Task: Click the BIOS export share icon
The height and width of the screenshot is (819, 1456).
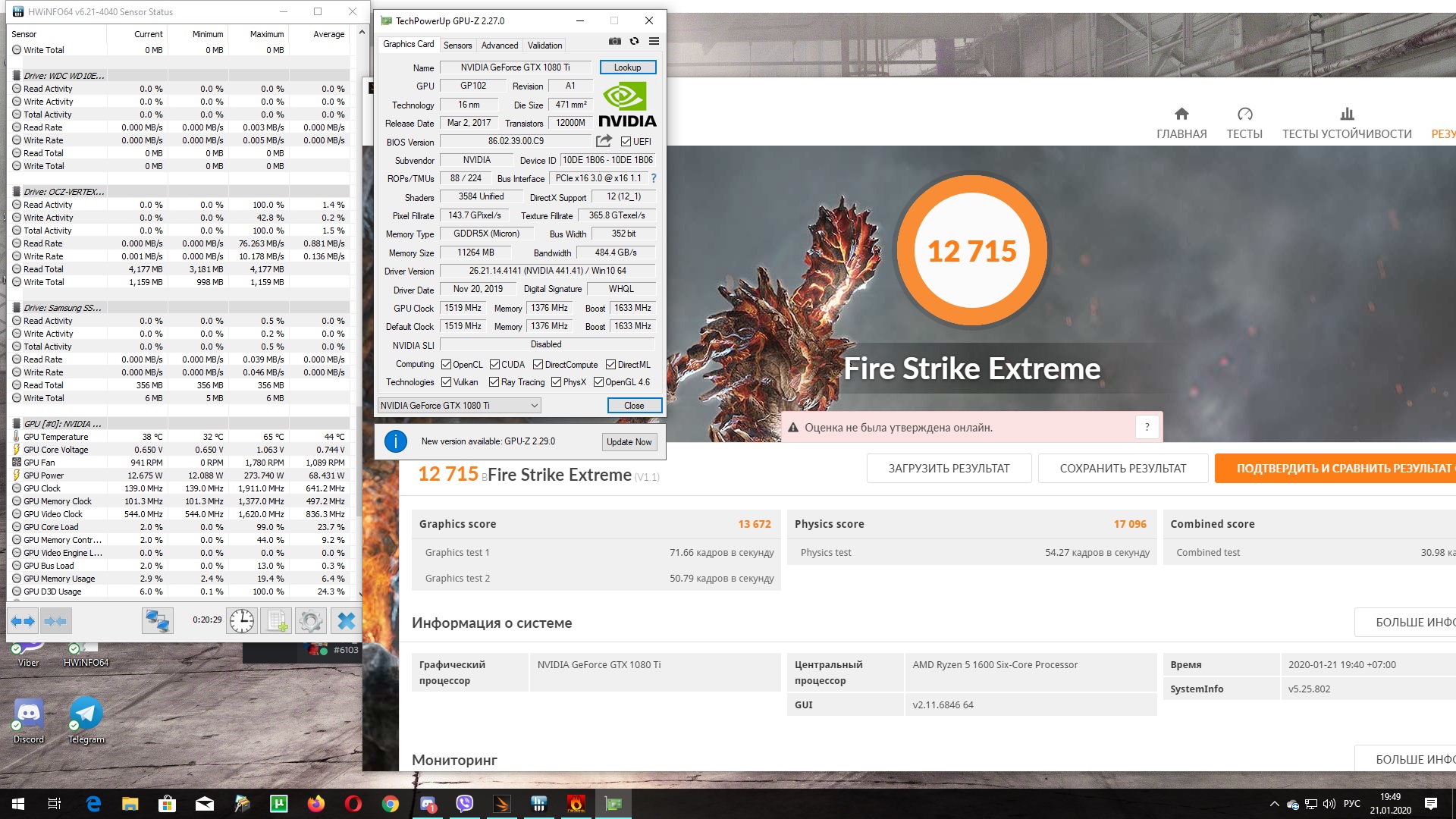Action: (x=604, y=141)
